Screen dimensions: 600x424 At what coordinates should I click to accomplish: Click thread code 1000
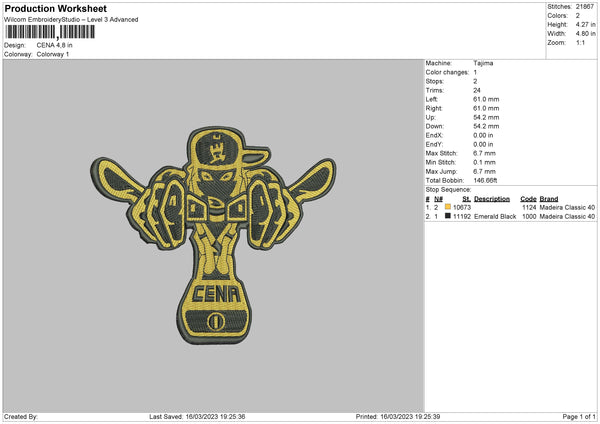pyautogui.click(x=529, y=217)
